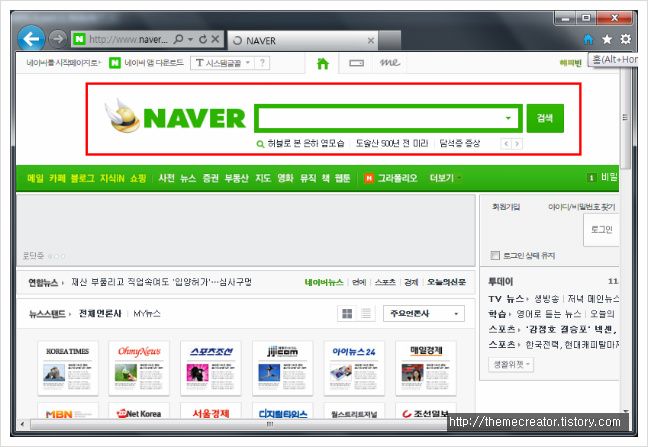Show previous trending keyword arrow

pyautogui.click(x=506, y=144)
